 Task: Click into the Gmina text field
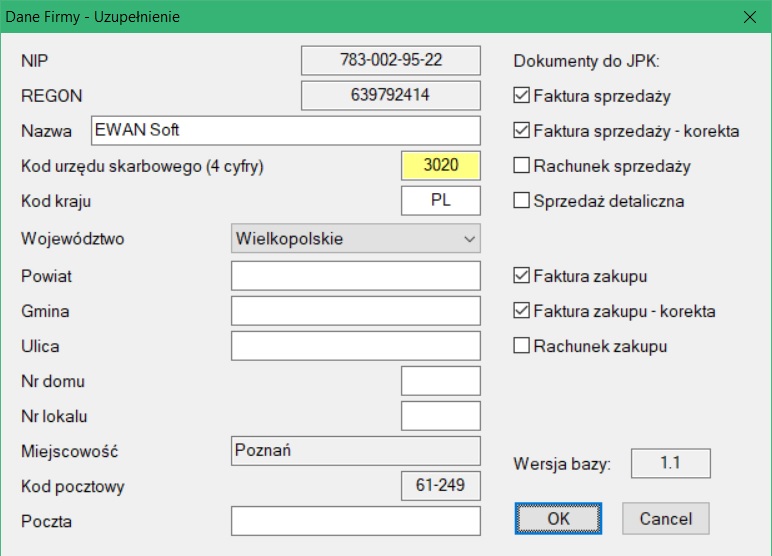point(355,311)
